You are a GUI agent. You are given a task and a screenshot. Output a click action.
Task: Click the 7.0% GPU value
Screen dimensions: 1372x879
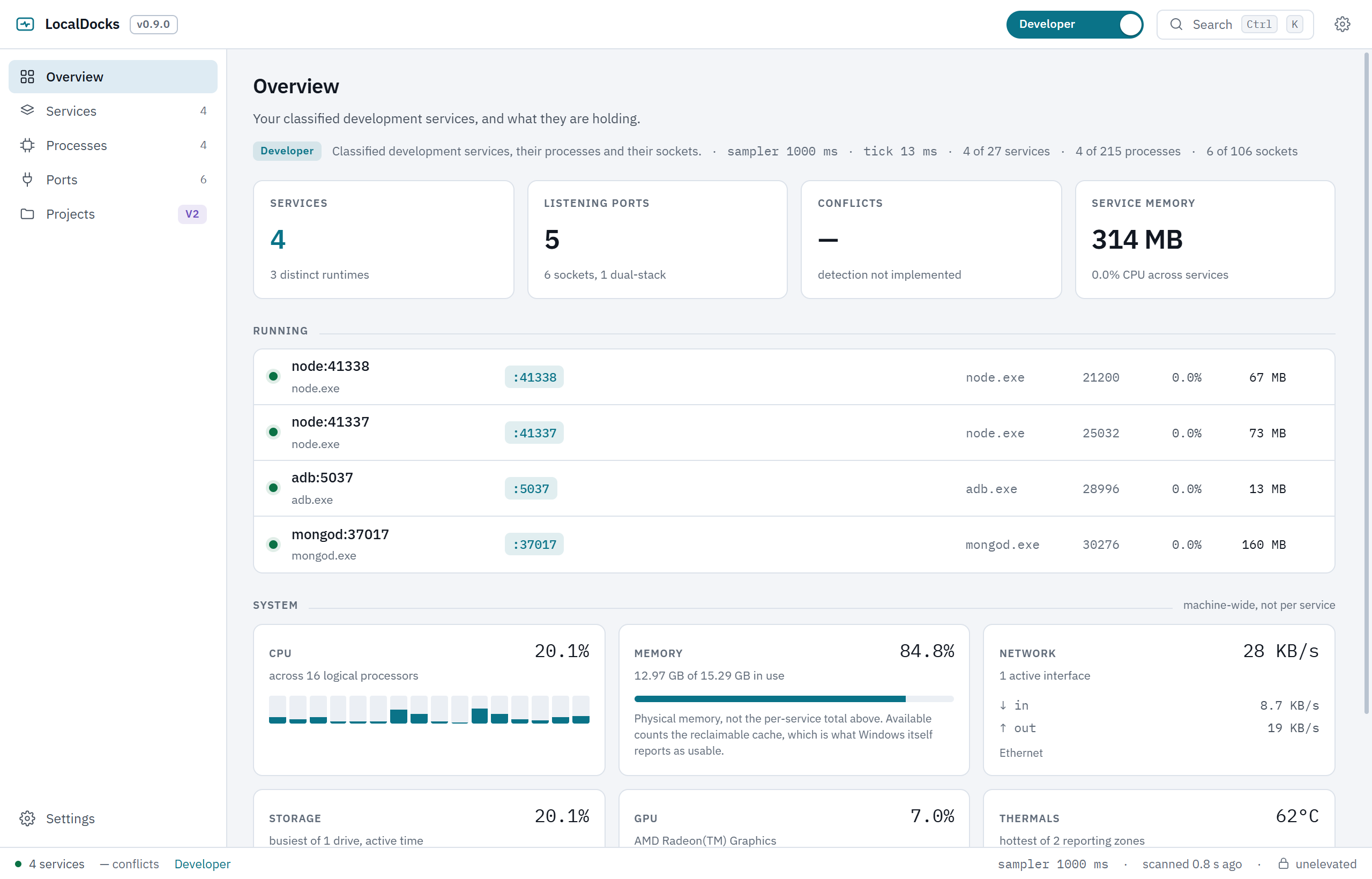pyautogui.click(x=932, y=816)
